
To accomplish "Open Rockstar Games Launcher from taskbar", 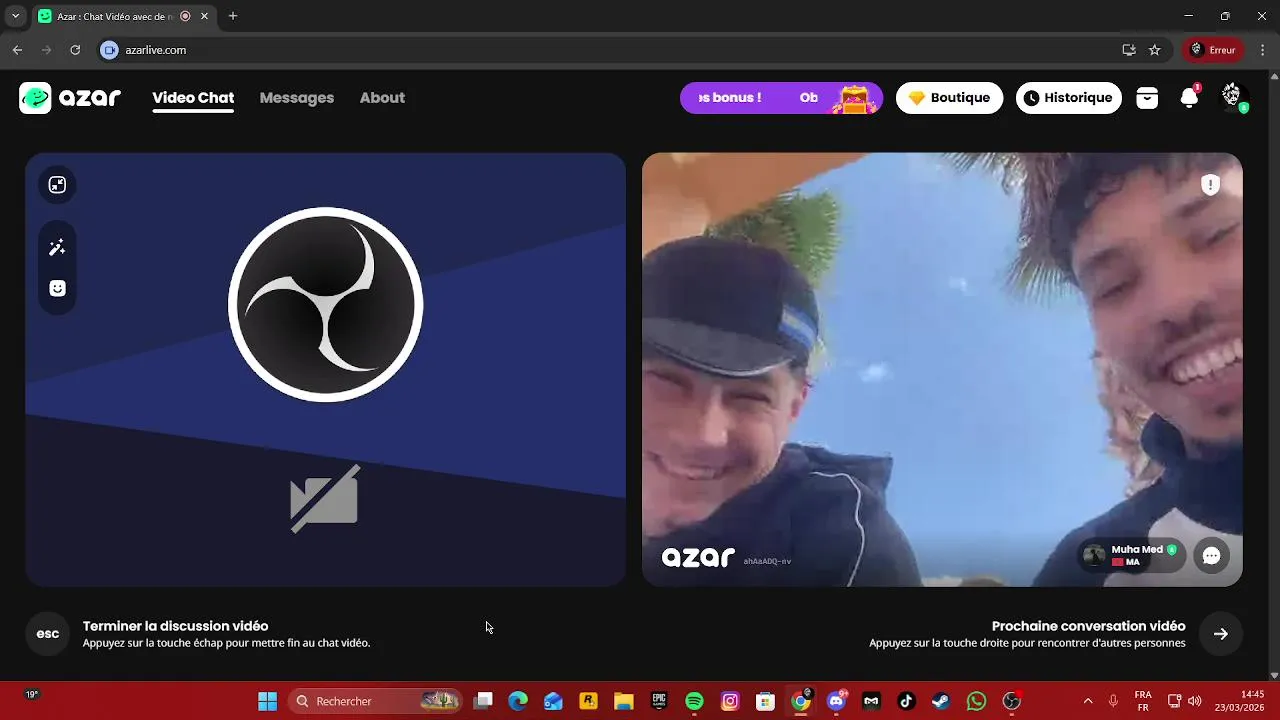I will pyautogui.click(x=588, y=701).
